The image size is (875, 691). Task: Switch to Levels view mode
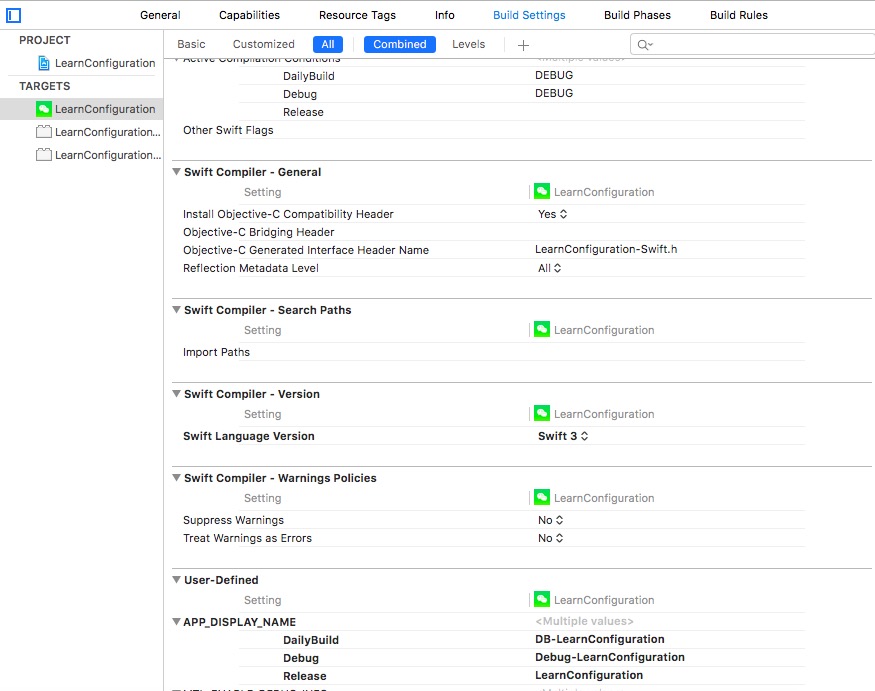coord(469,44)
